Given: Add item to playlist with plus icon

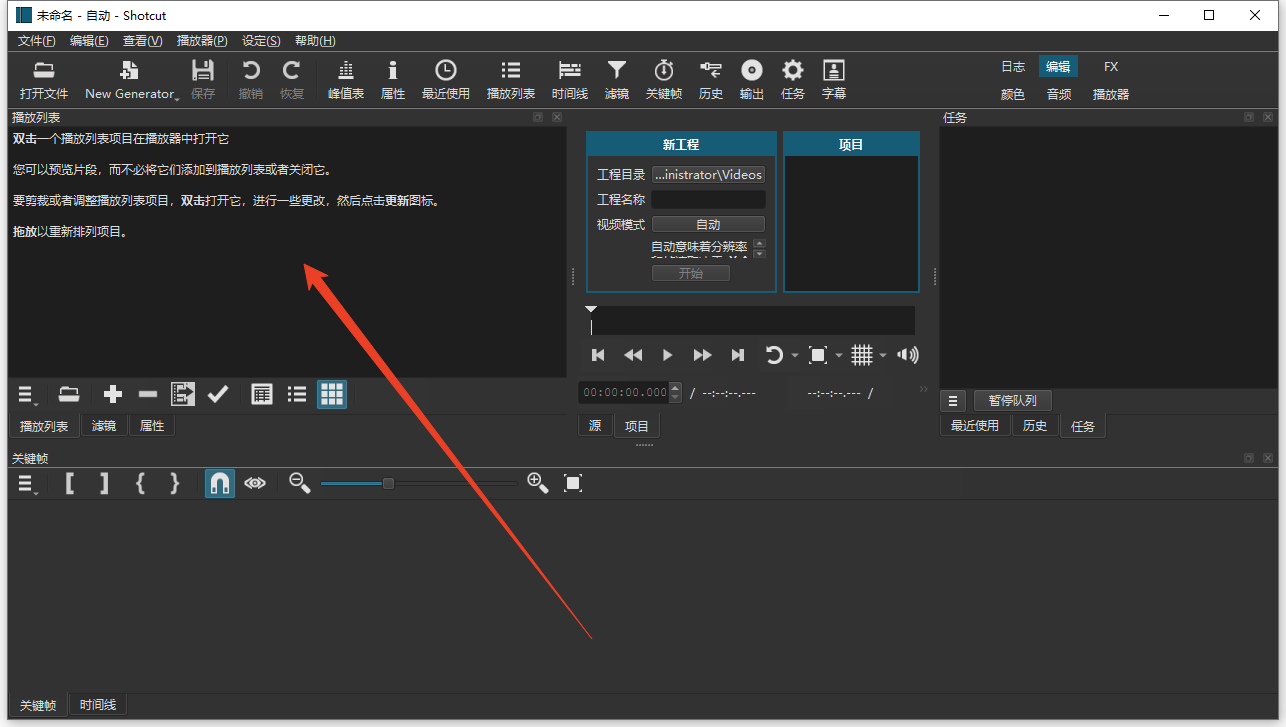Looking at the screenshot, I should (x=113, y=394).
